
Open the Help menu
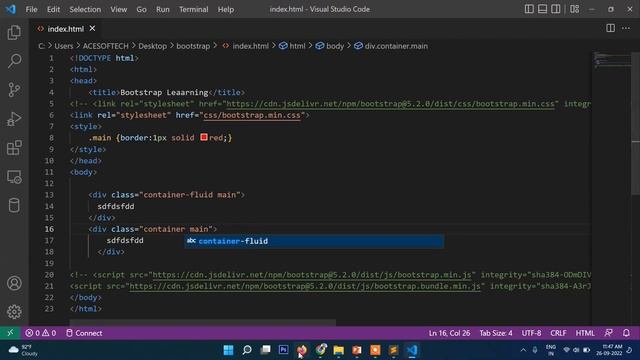pos(226,9)
